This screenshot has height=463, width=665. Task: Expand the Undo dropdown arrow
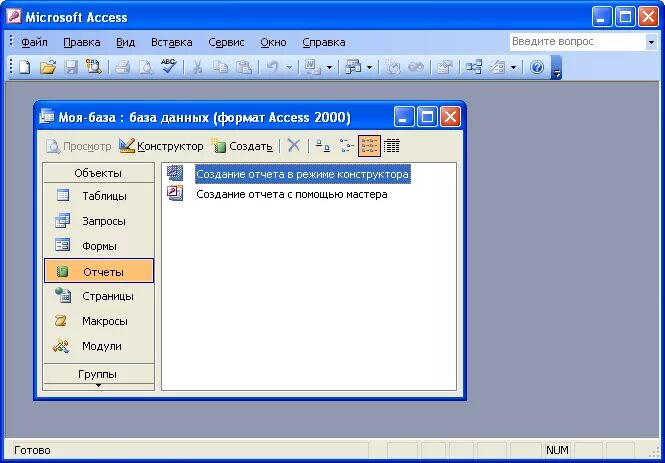tap(289, 67)
